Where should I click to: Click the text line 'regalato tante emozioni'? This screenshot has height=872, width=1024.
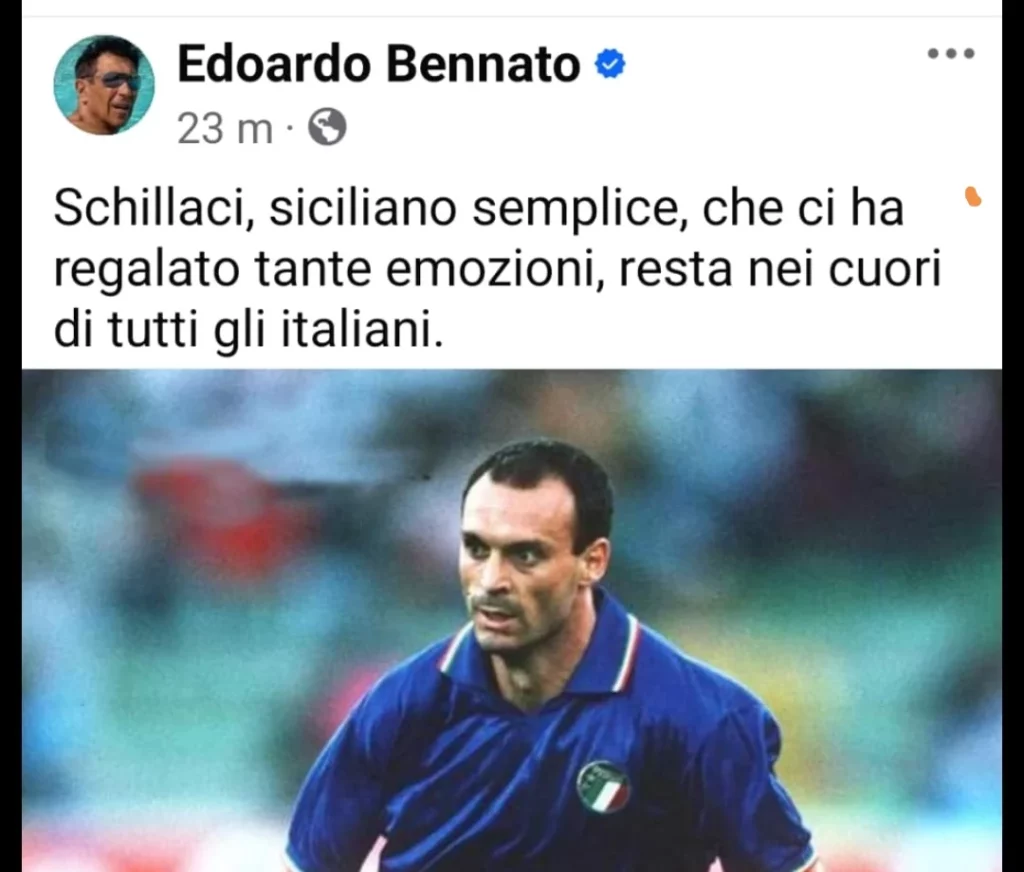[328, 270]
